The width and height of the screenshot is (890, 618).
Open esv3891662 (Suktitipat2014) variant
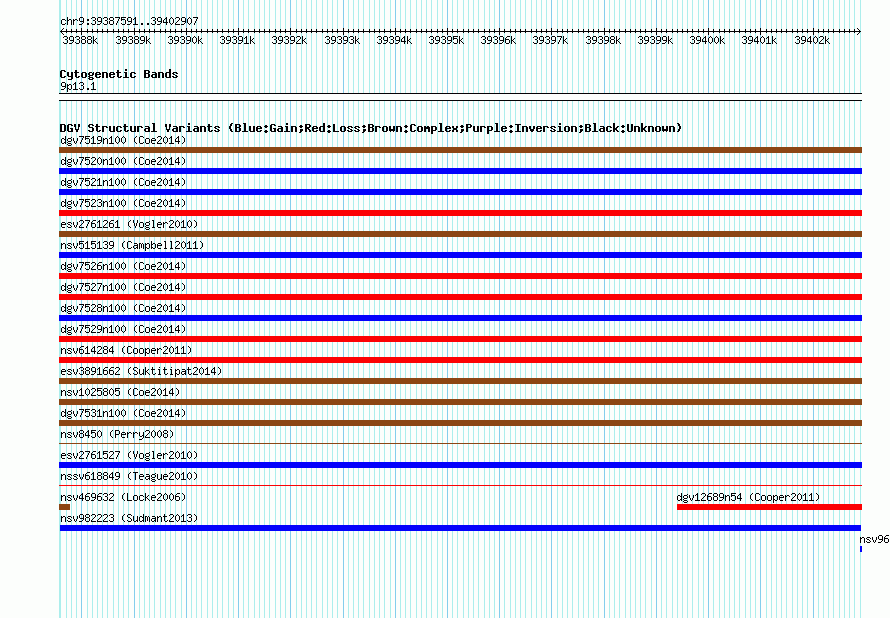[141, 371]
